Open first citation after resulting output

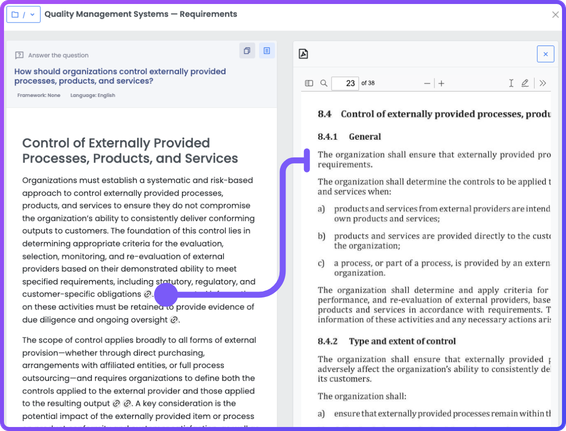click(x=116, y=404)
